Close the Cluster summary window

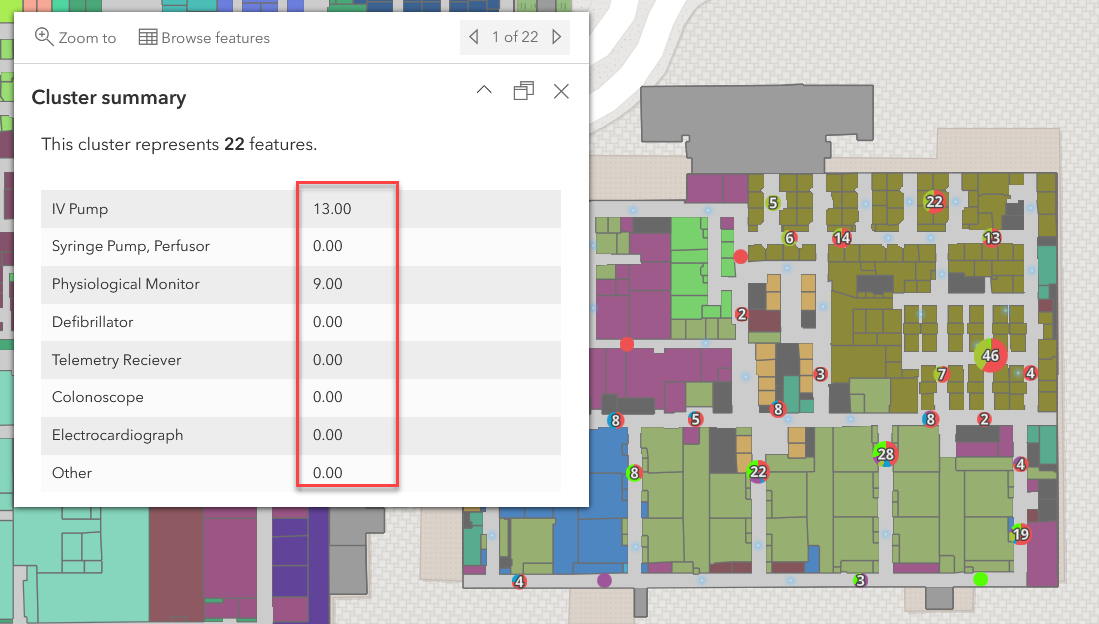click(x=561, y=91)
